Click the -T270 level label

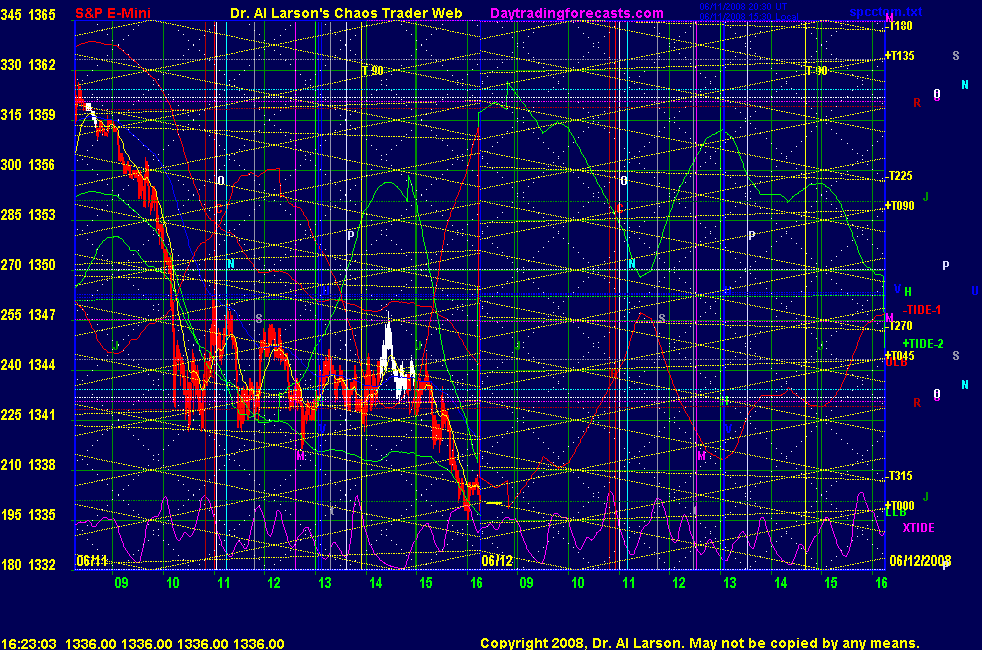pos(899,326)
